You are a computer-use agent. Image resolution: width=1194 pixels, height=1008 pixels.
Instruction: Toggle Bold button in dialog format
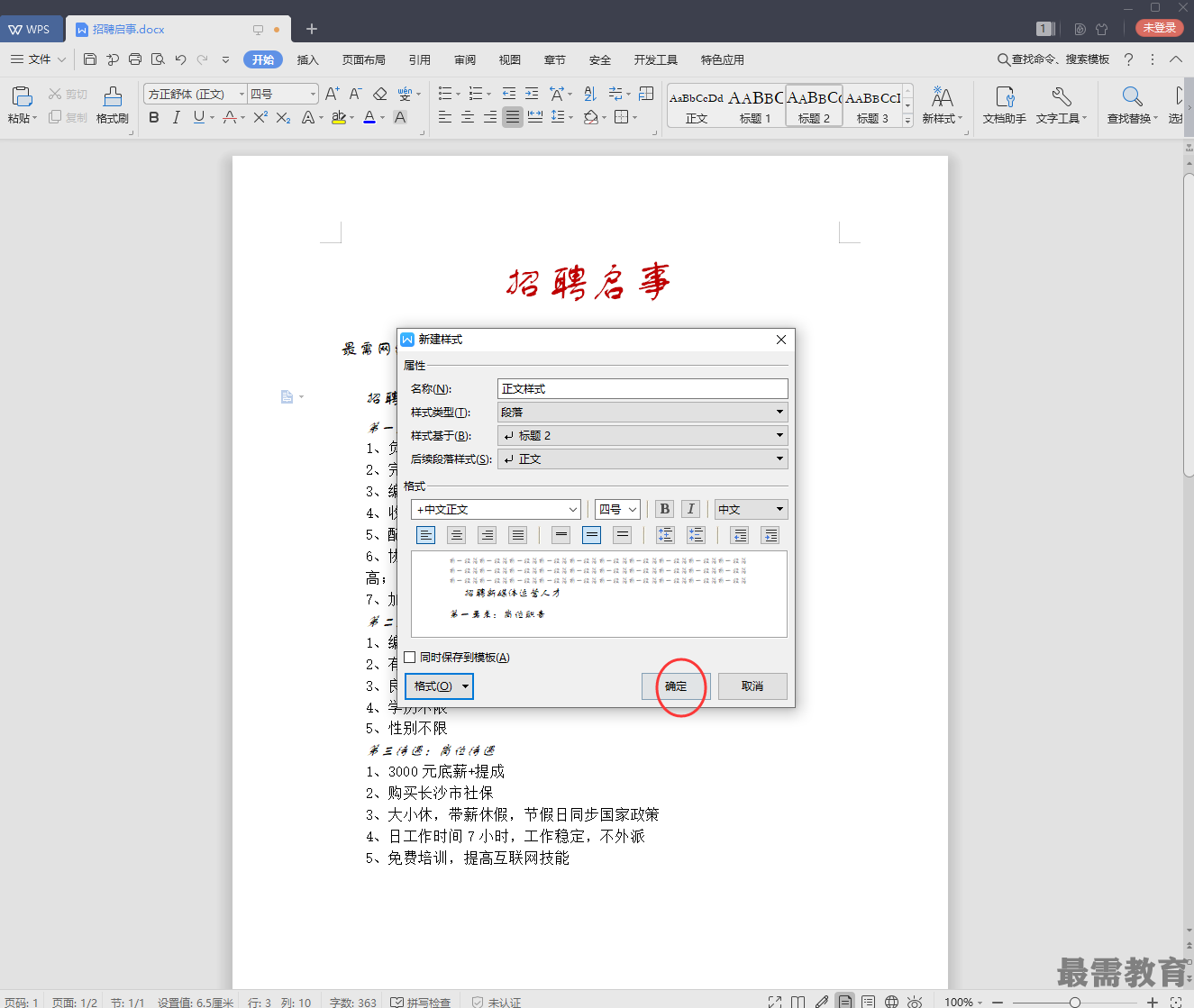coord(665,509)
